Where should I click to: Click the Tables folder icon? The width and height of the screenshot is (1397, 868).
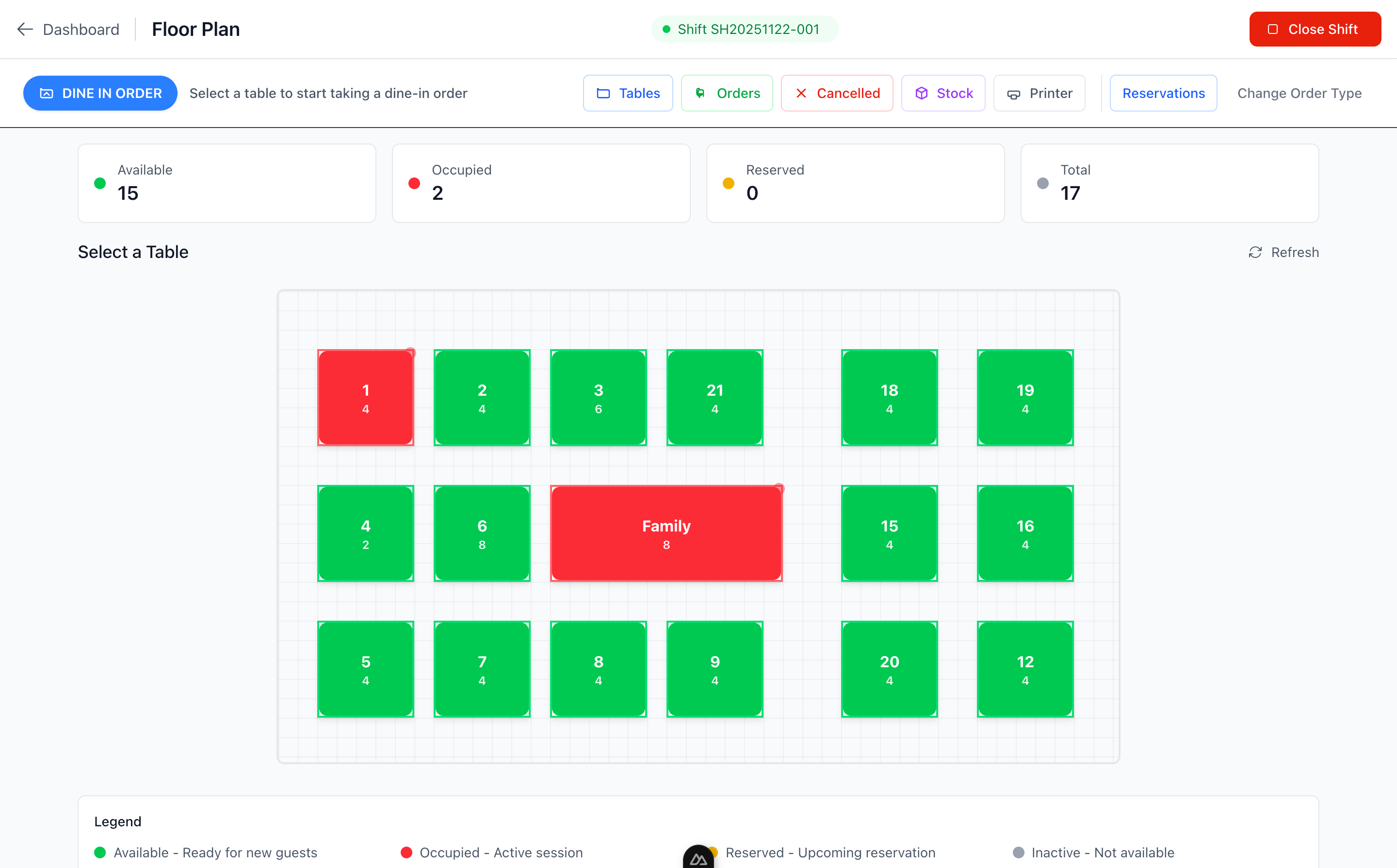(x=603, y=93)
